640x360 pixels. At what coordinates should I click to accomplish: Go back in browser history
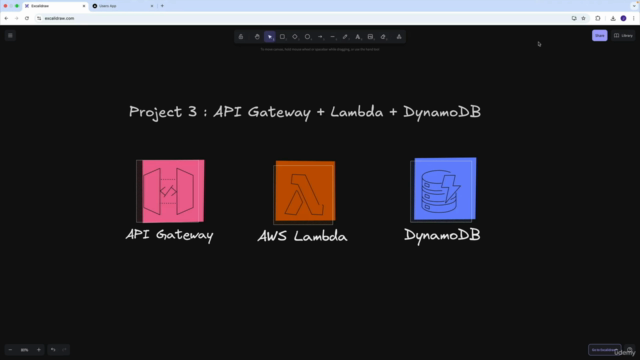coord(6,18)
